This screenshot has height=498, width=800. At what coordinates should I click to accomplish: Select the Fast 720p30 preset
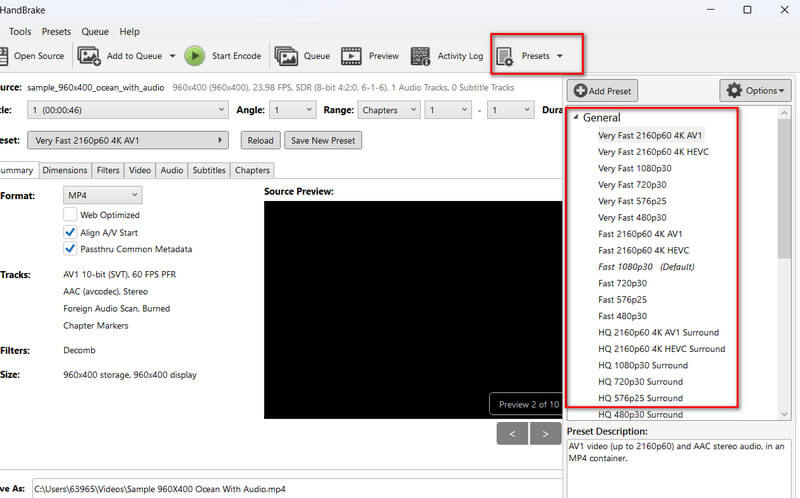(x=622, y=283)
